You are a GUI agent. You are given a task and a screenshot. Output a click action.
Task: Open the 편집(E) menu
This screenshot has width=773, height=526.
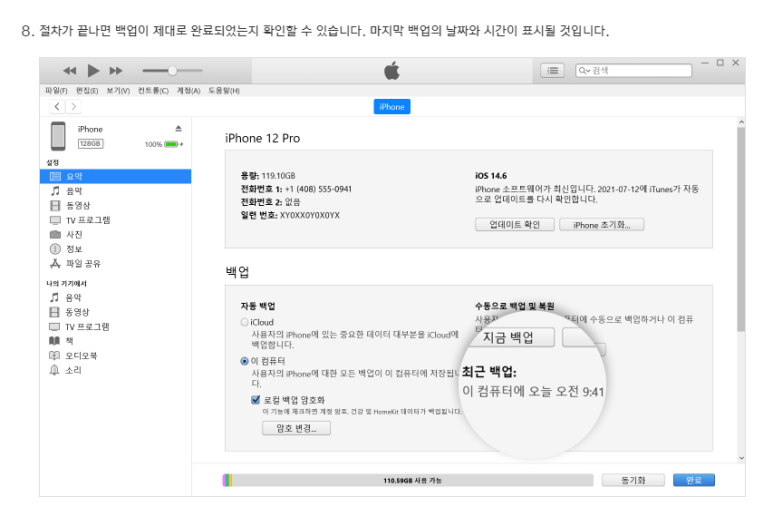[87, 91]
